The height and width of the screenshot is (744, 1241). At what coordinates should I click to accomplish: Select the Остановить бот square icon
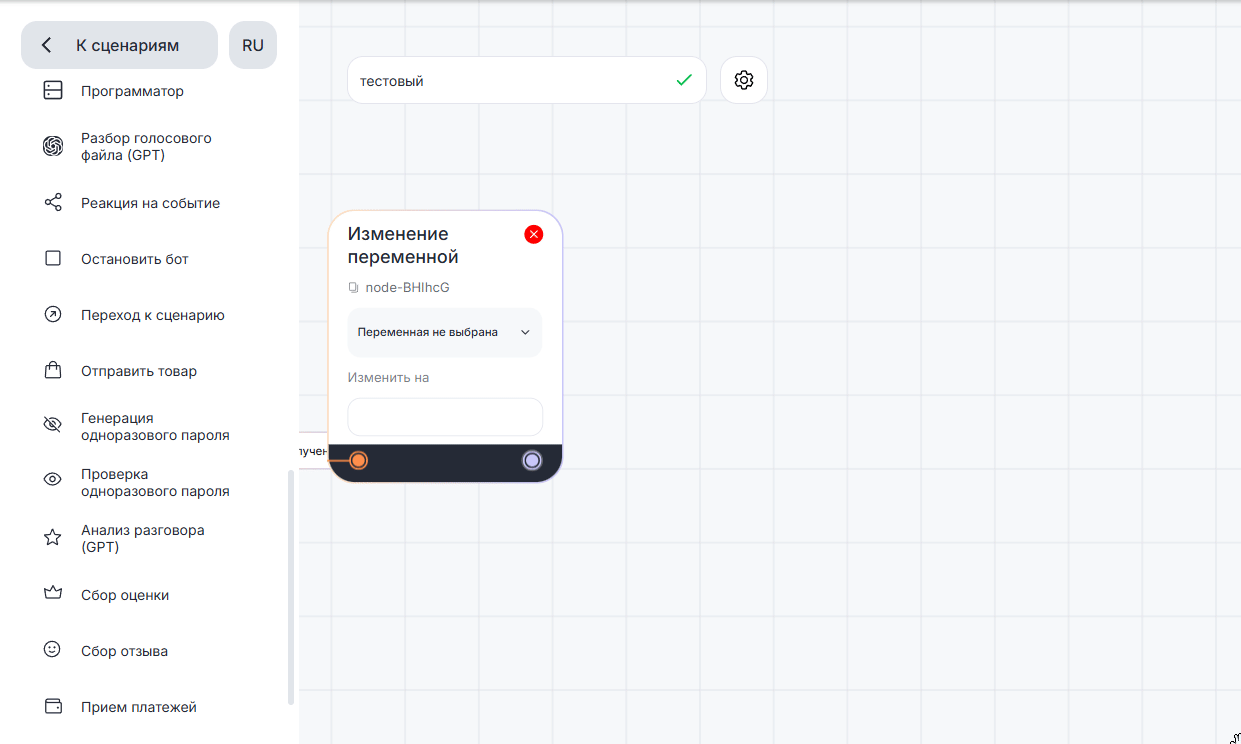53,259
